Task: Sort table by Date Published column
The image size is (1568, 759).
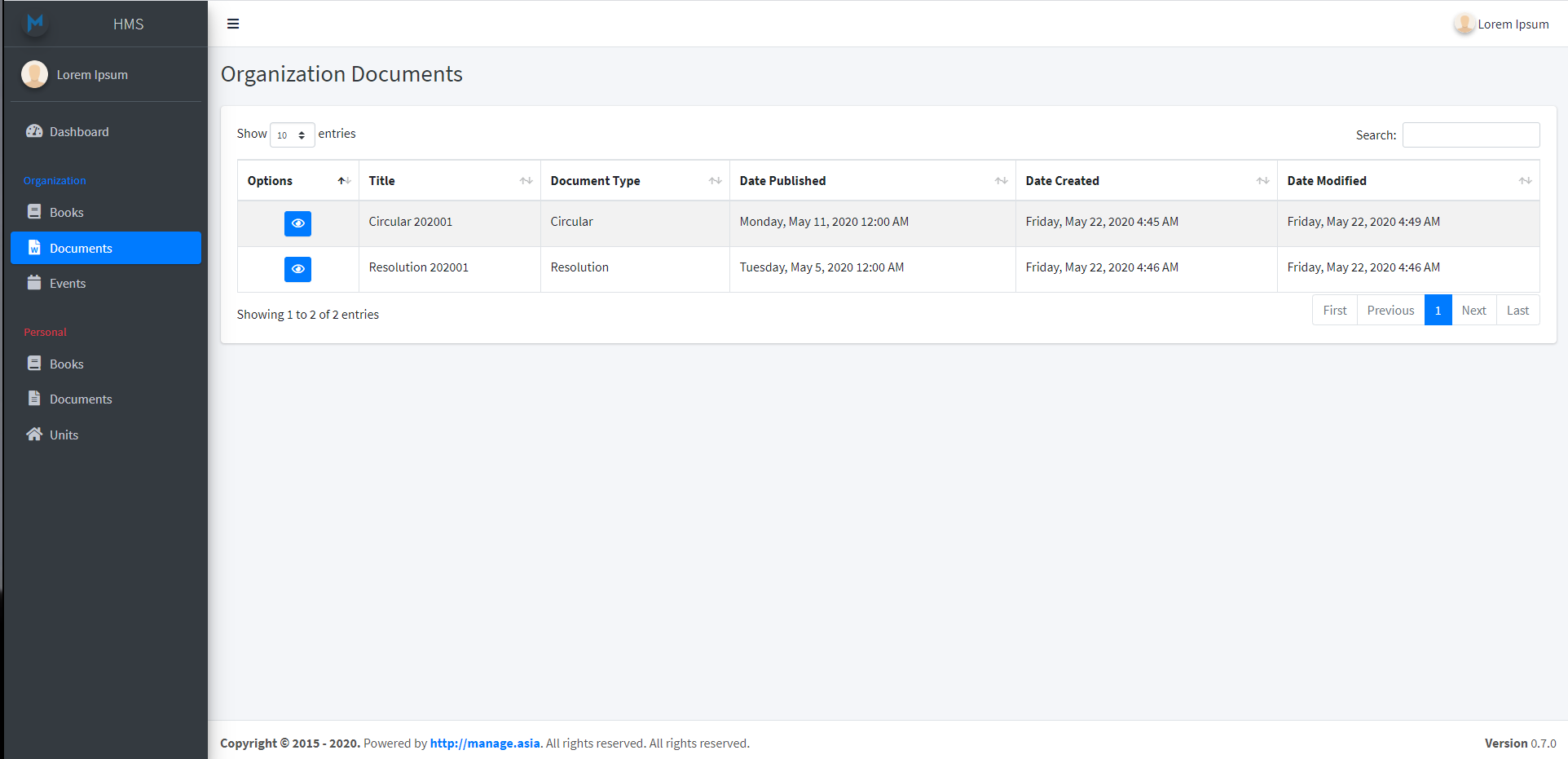Action: (x=872, y=181)
